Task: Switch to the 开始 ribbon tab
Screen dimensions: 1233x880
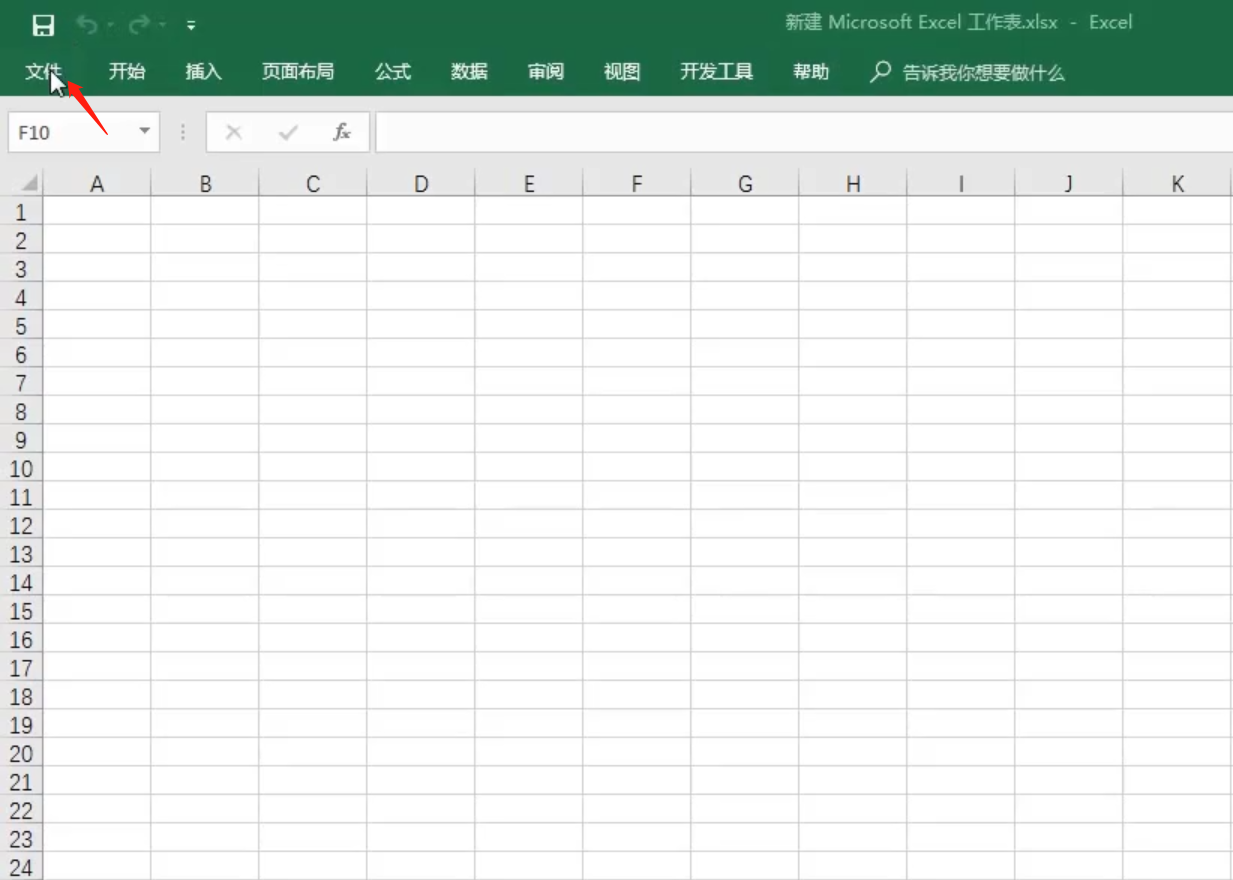Action: (x=127, y=72)
